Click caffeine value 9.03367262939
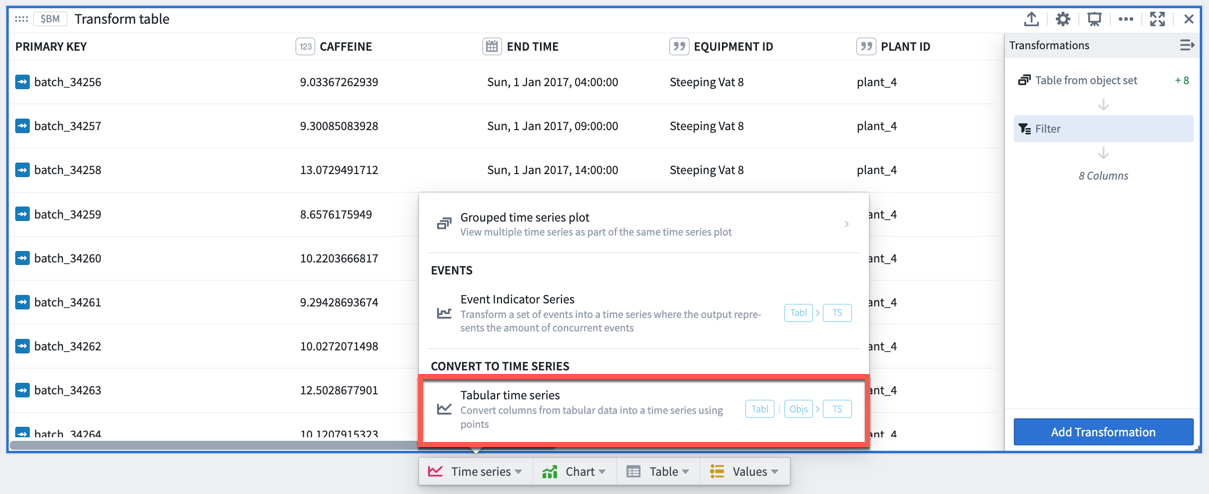 [x=339, y=82]
